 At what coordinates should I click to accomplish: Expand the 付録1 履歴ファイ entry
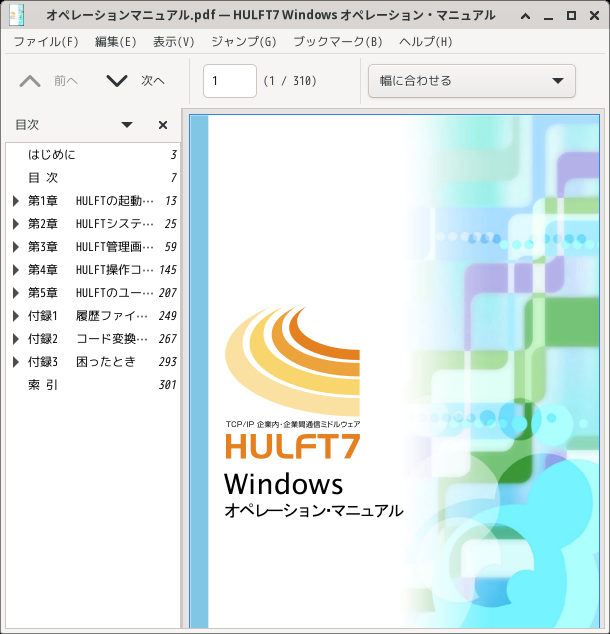[x=16, y=316]
